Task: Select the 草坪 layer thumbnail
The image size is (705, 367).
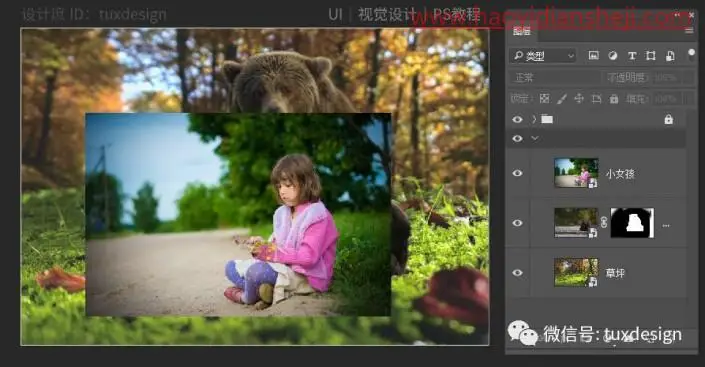Action: [x=576, y=273]
